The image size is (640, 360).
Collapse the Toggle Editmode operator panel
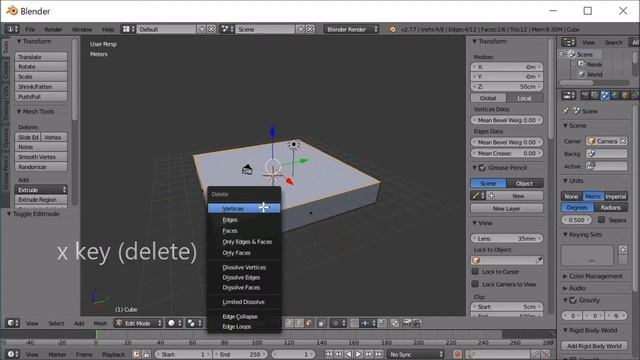[x=33, y=214]
